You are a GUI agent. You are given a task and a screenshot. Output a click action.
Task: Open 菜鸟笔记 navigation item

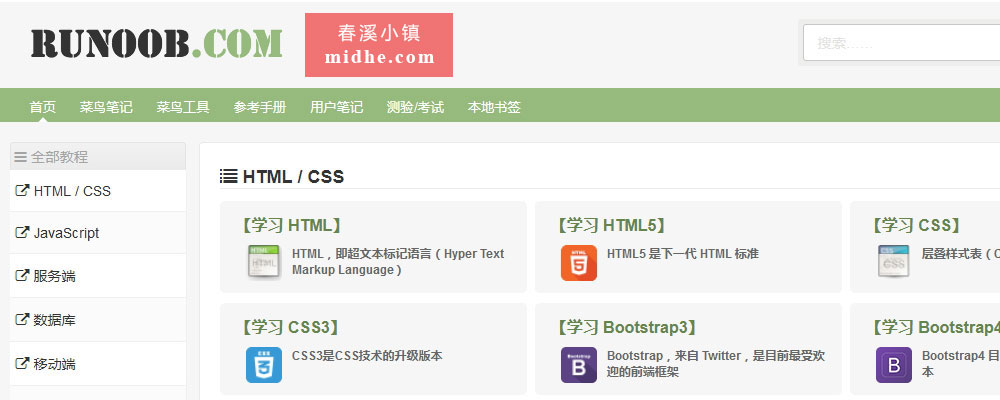106,107
